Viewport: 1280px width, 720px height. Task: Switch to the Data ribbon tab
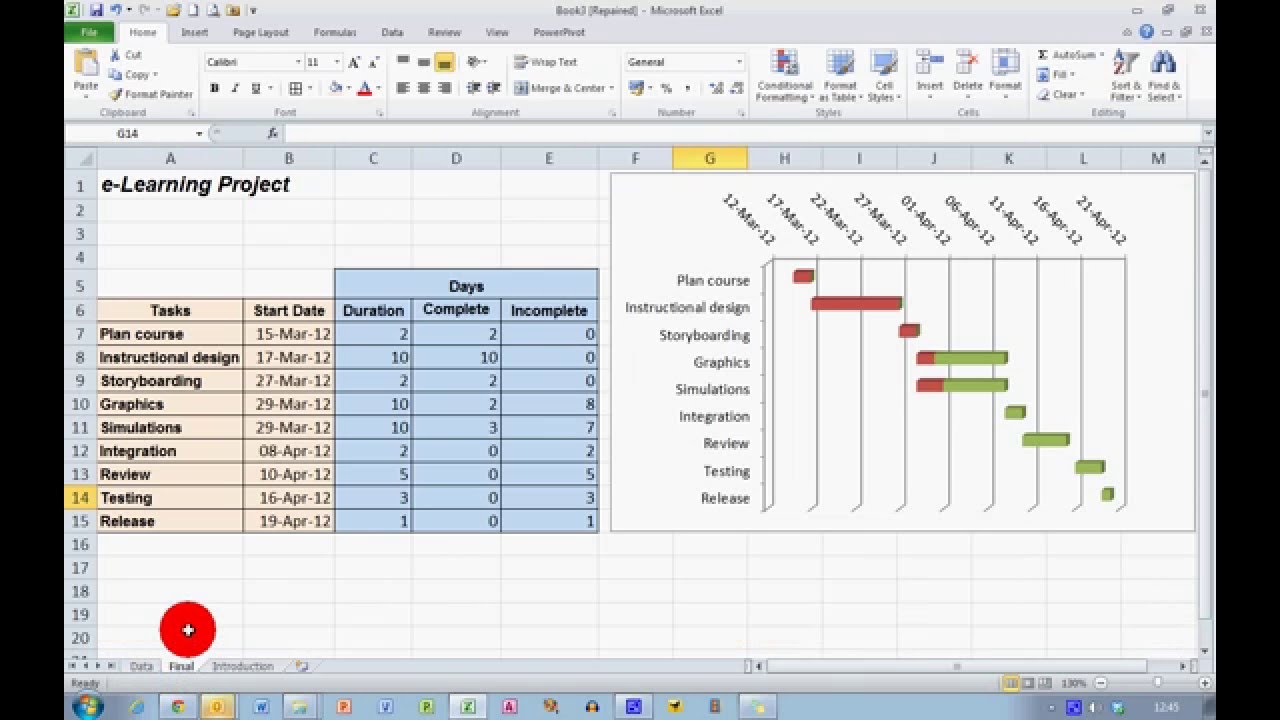click(x=392, y=32)
